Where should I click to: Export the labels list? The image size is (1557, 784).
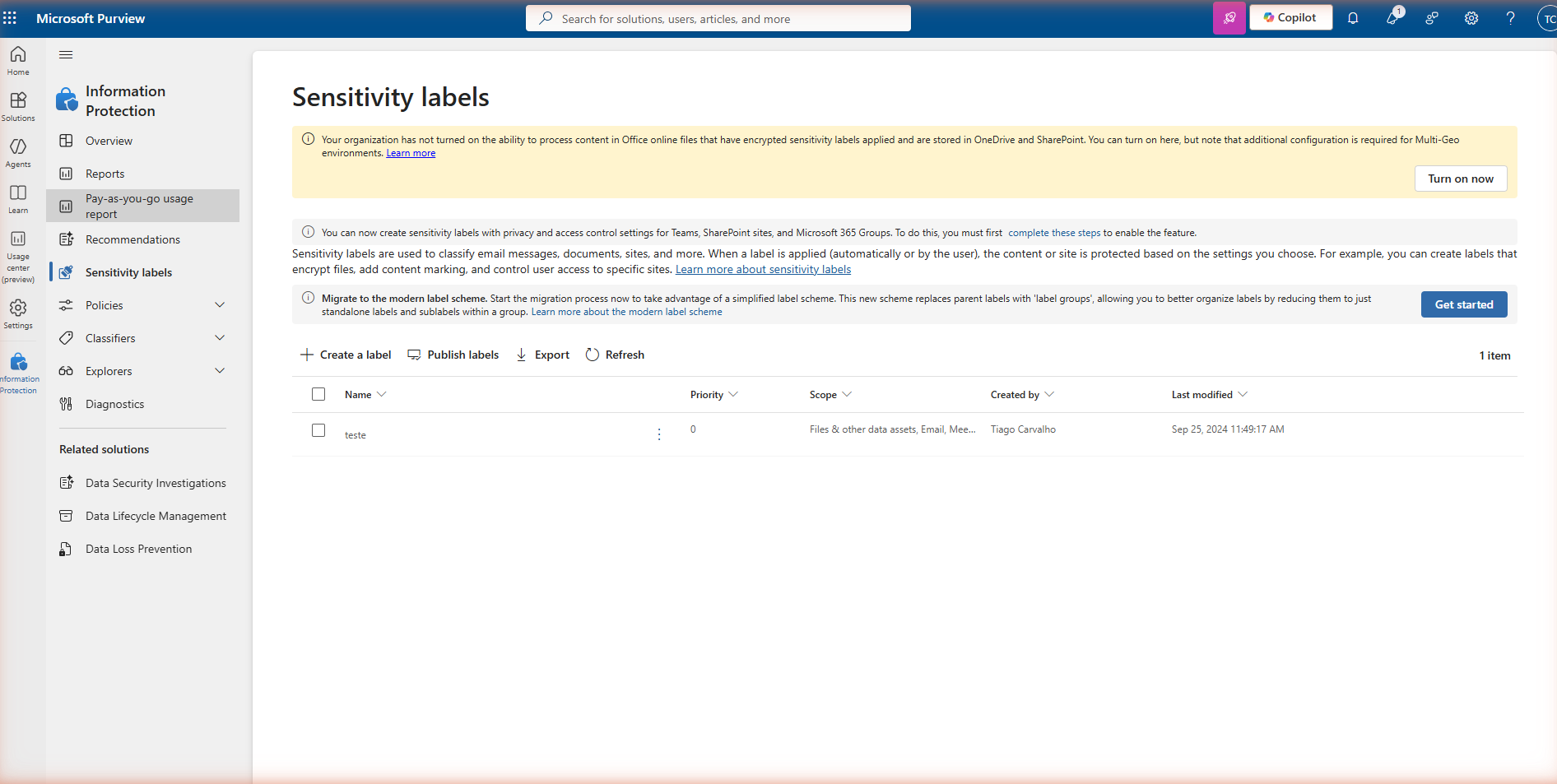pyautogui.click(x=542, y=355)
